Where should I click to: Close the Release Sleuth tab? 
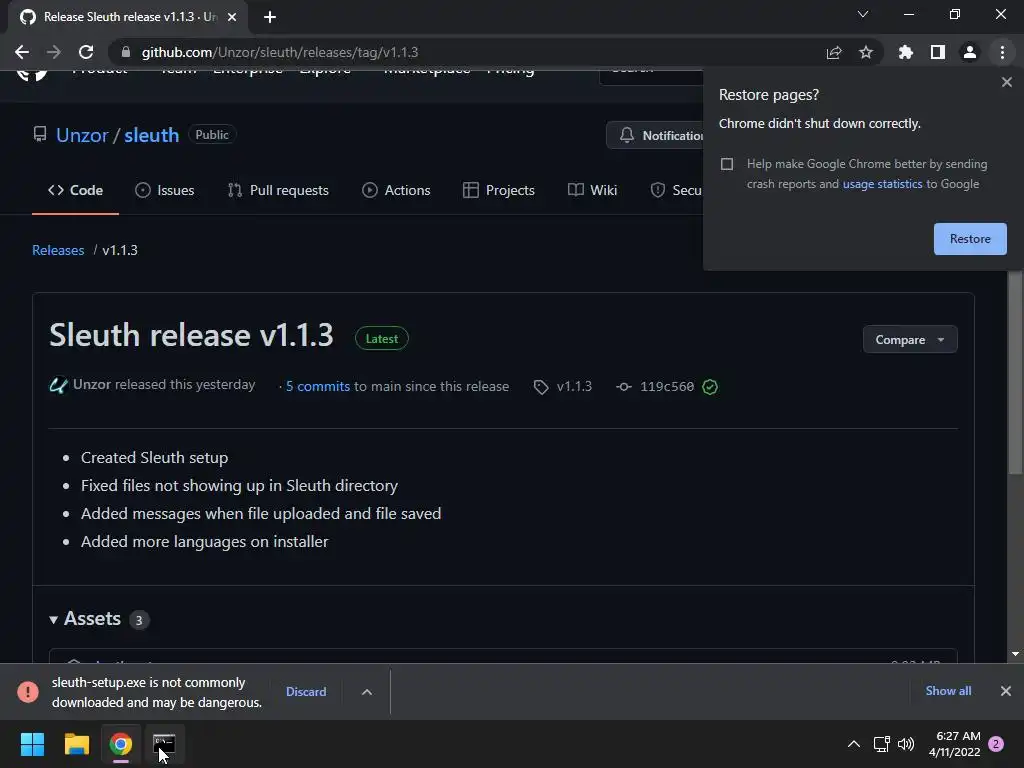tap(232, 17)
